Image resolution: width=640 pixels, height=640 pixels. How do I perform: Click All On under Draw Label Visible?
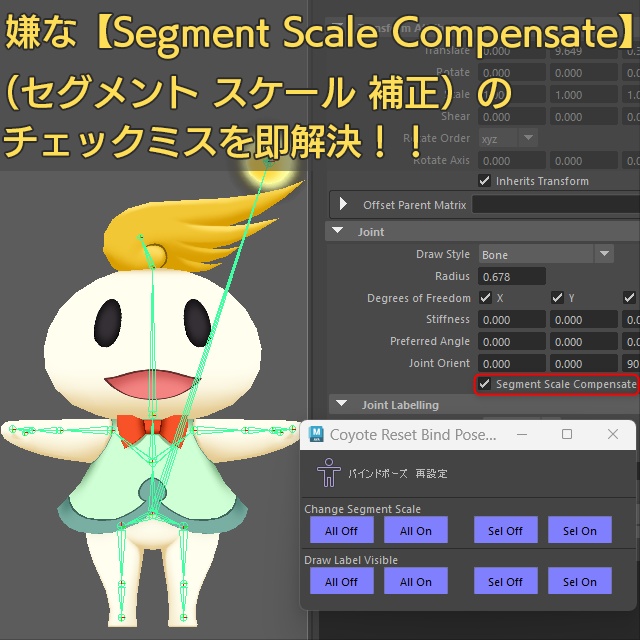coord(416,581)
